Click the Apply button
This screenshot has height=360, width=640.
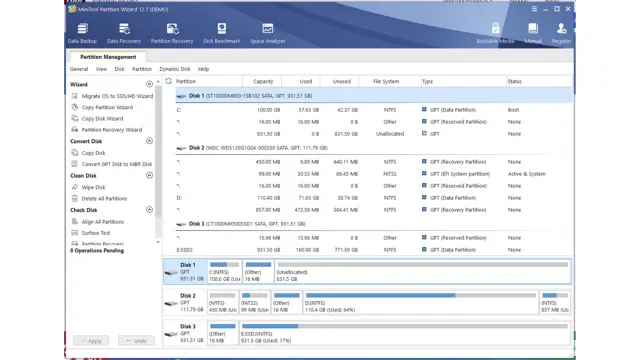(91, 340)
